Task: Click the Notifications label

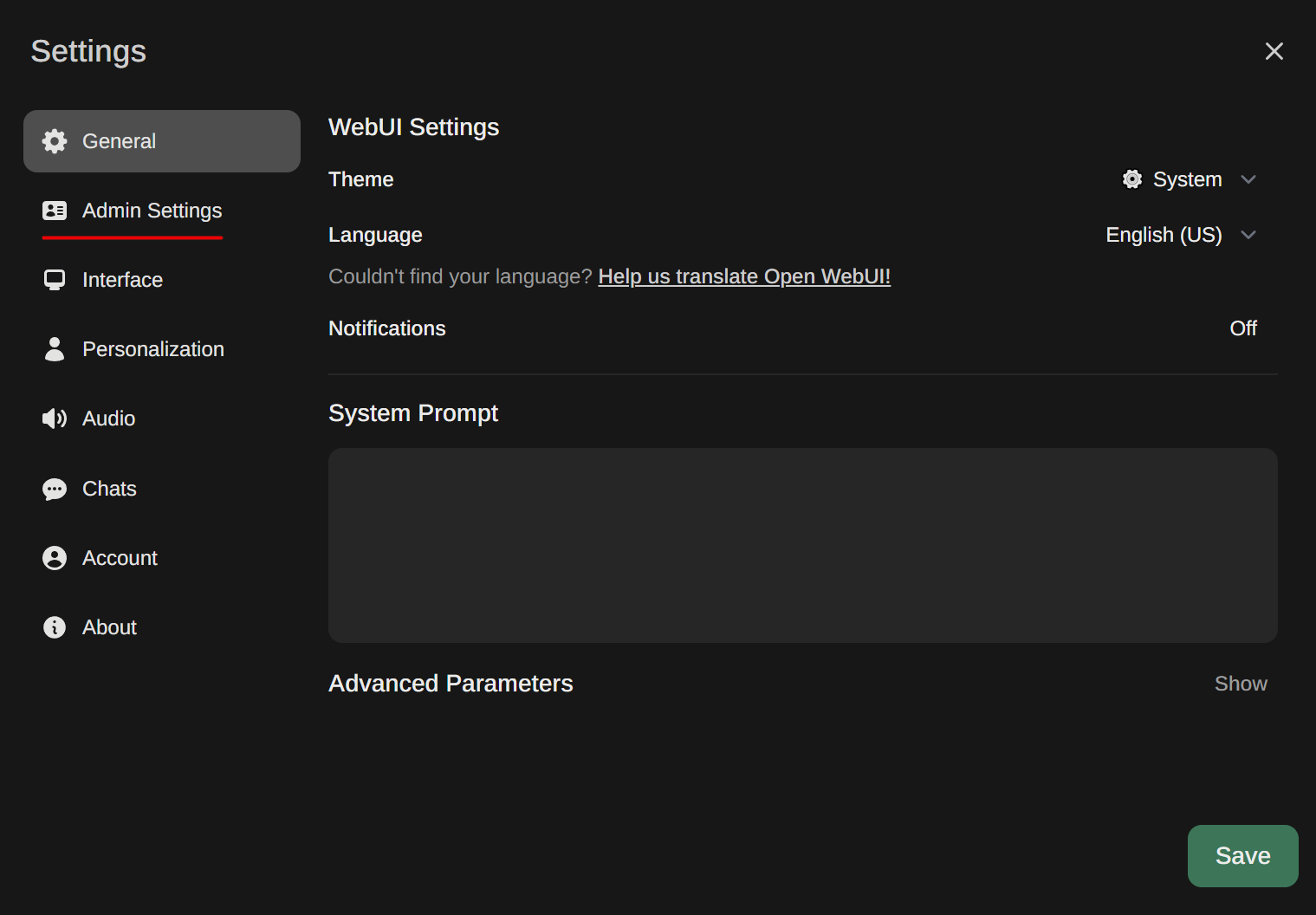Action: pos(386,328)
